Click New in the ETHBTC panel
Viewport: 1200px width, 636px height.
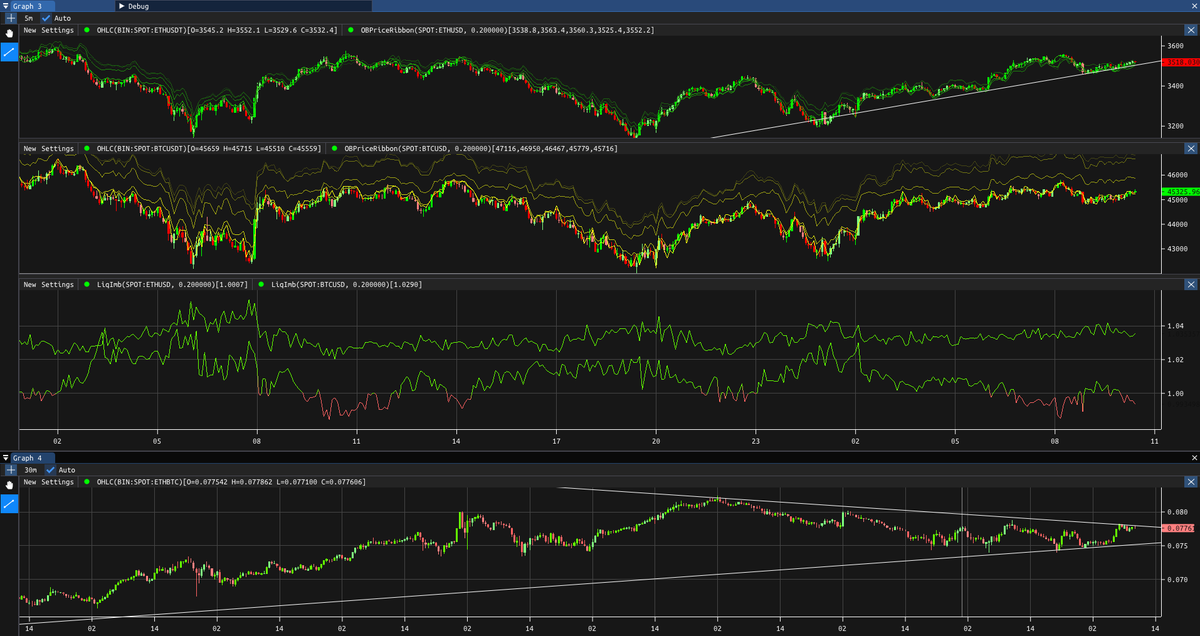point(30,482)
